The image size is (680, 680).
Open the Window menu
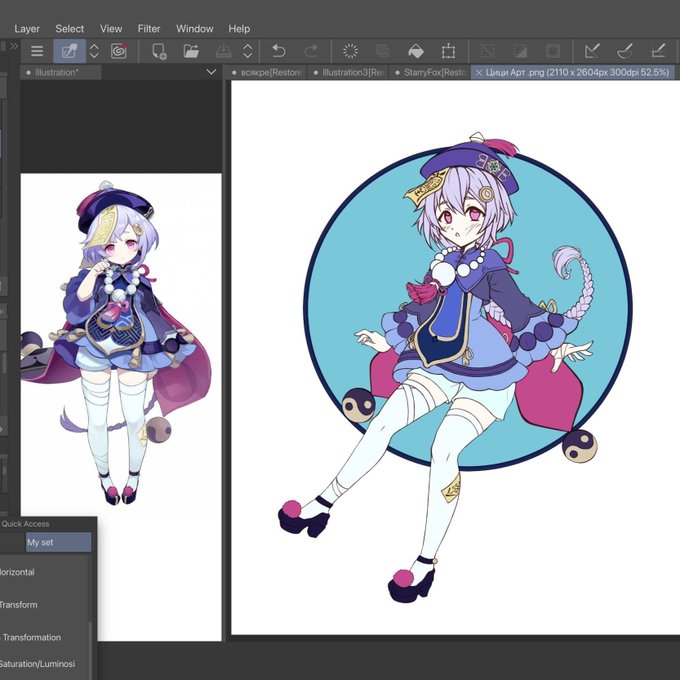pos(195,29)
